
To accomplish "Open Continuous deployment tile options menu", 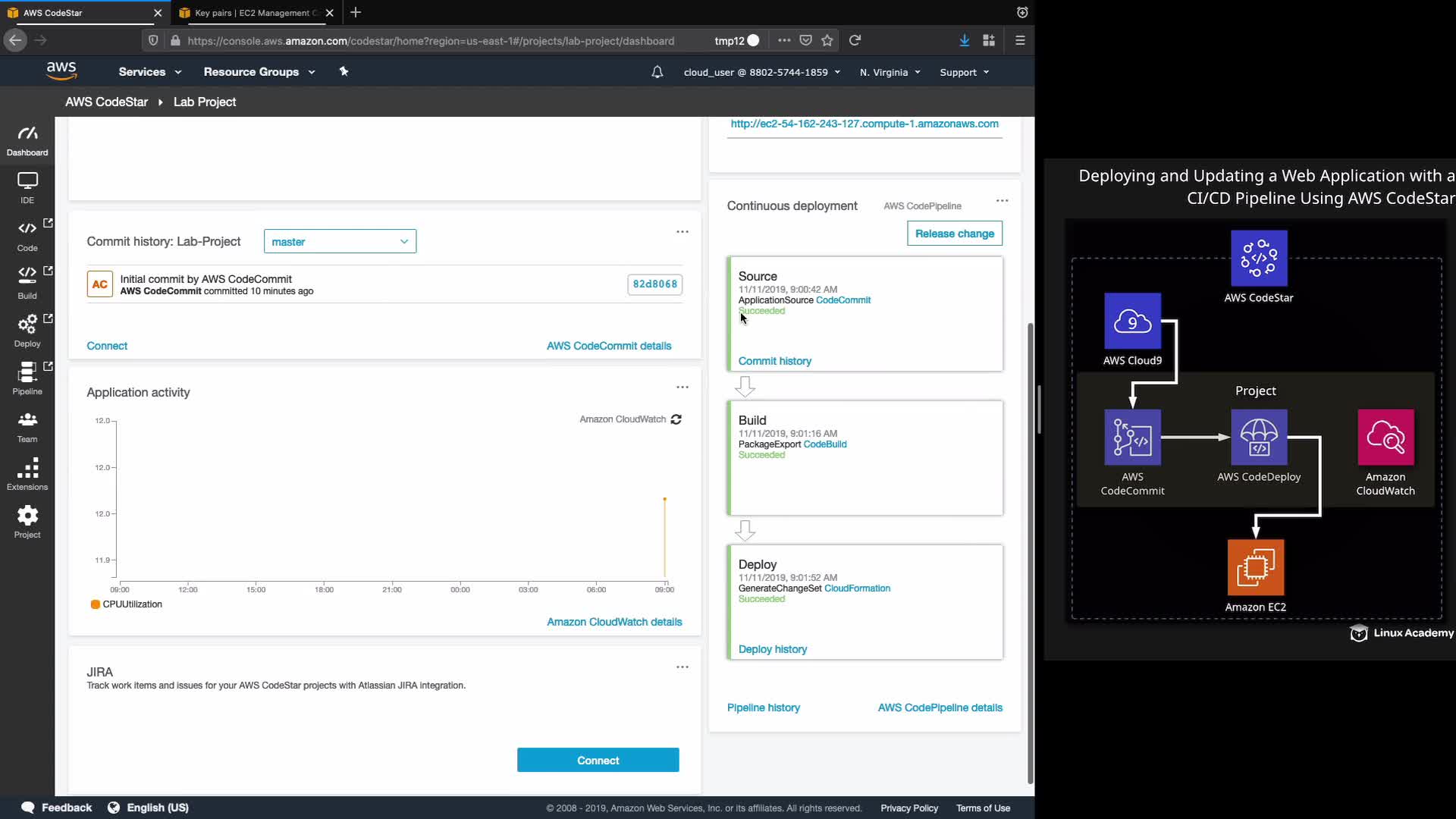I will pyautogui.click(x=1002, y=201).
